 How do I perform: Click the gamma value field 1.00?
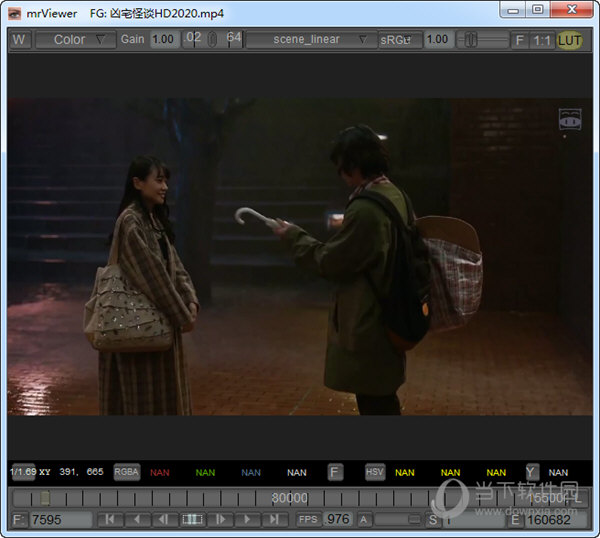438,39
